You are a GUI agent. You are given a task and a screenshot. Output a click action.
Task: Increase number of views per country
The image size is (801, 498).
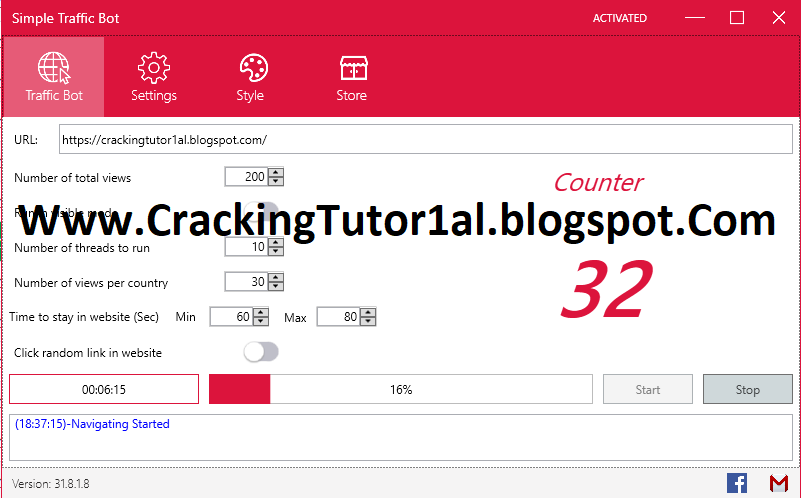pyautogui.click(x=276, y=277)
